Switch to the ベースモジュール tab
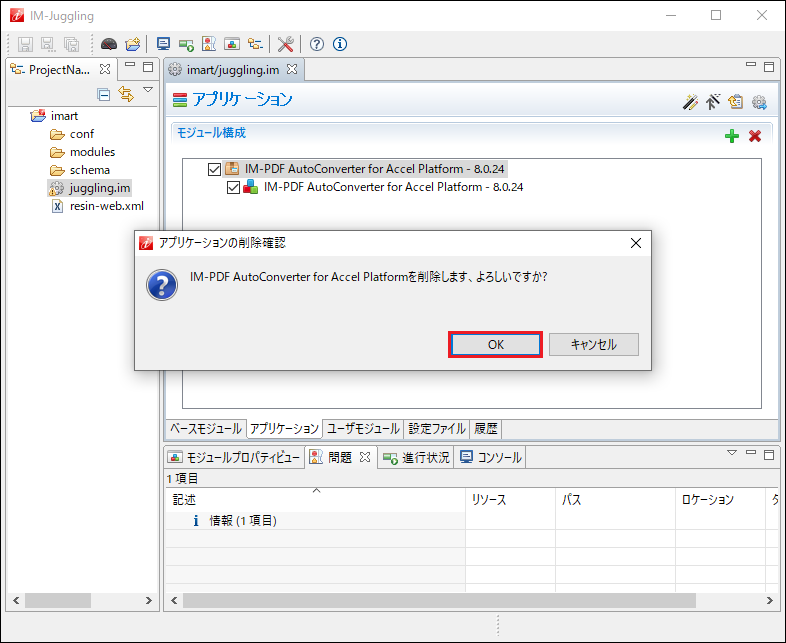 [x=206, y=429]
